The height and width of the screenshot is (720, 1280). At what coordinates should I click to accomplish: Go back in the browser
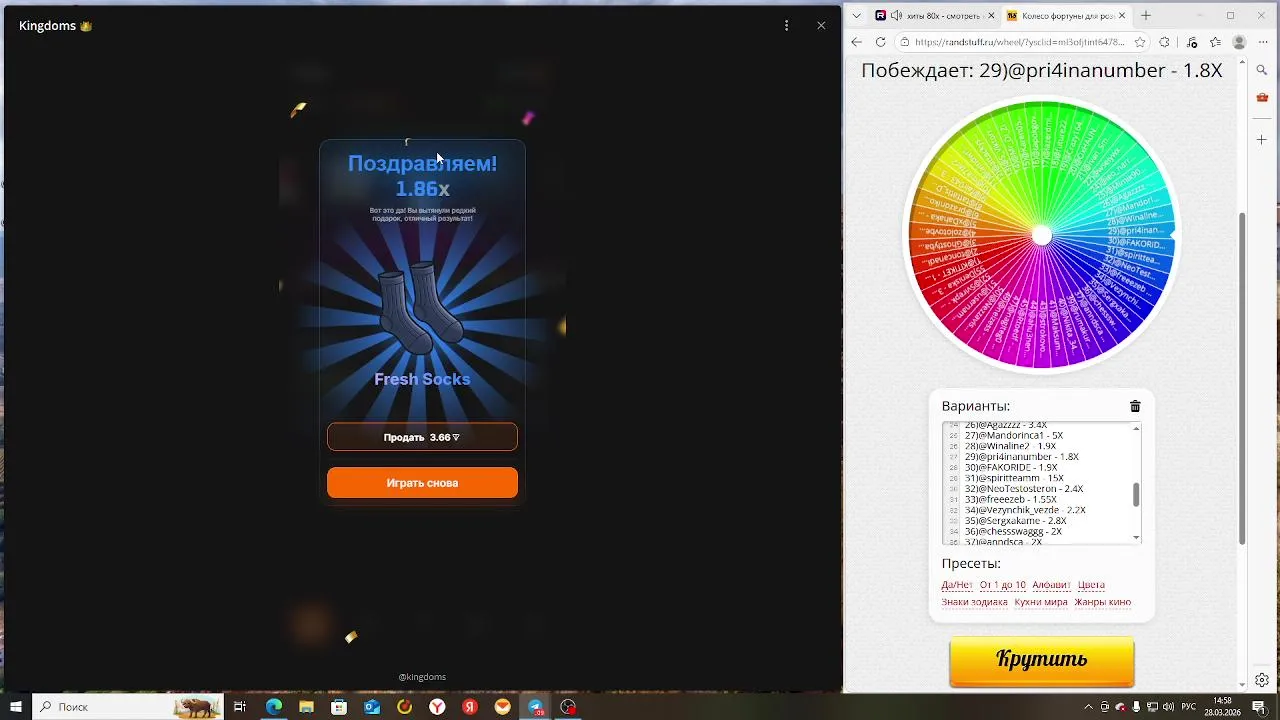(857, 42)
